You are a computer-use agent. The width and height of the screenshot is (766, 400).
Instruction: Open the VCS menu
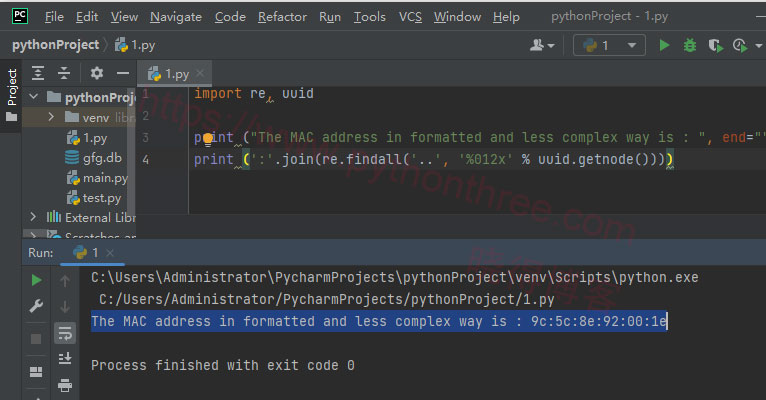pos(410,17)
